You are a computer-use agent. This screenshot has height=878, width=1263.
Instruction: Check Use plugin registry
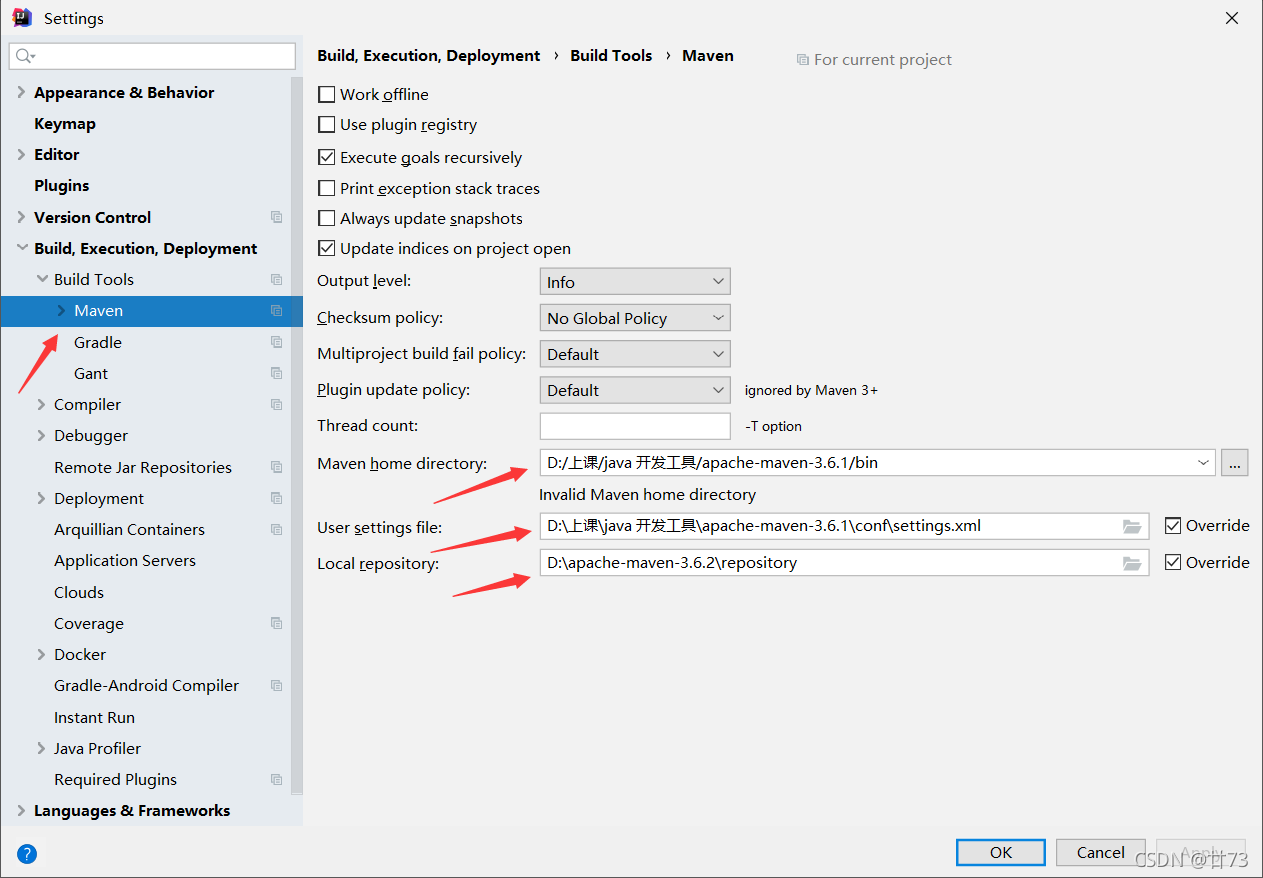[326, 125]
